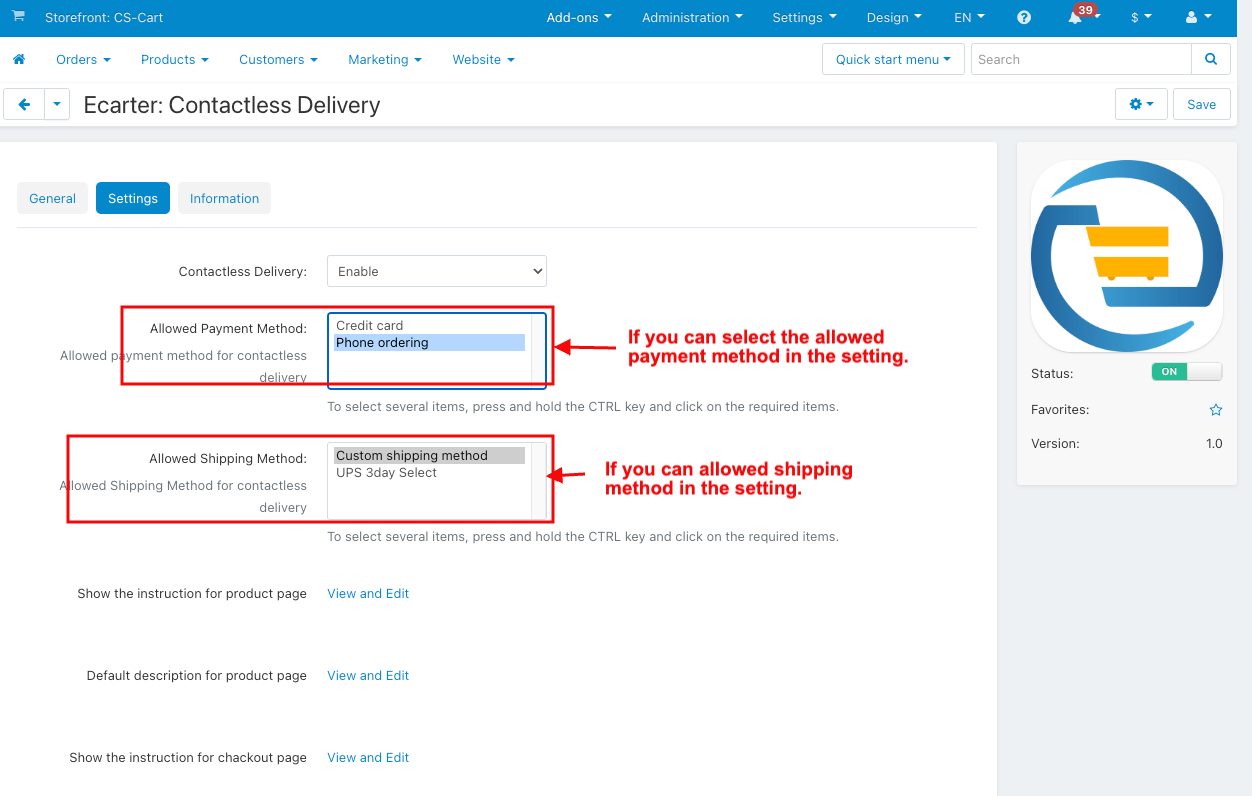Image resolution: width=1252 pixels, height=796 pixels.
Task: Click the help question mark icon
Action: [1024, 18]
